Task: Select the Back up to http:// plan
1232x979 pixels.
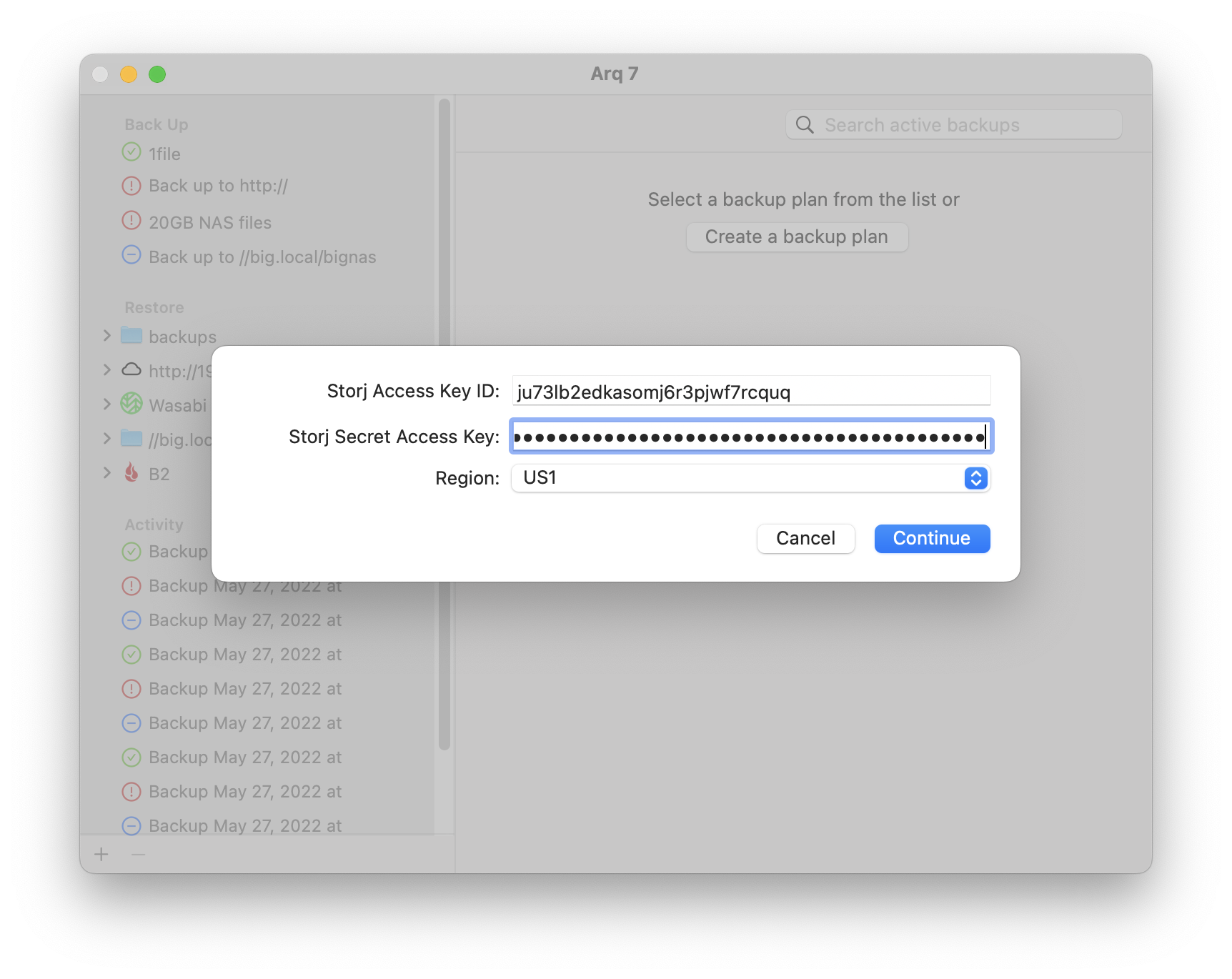Action: coord(218,186)
